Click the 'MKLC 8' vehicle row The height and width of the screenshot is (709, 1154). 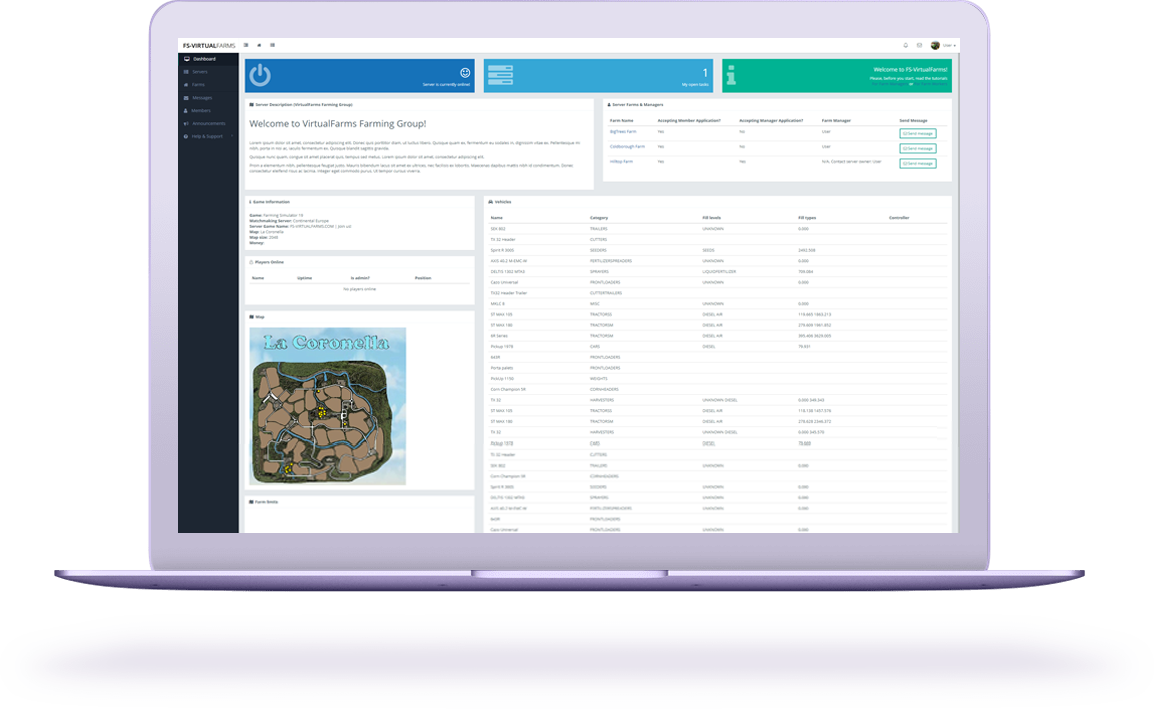[x=718, y=303]
